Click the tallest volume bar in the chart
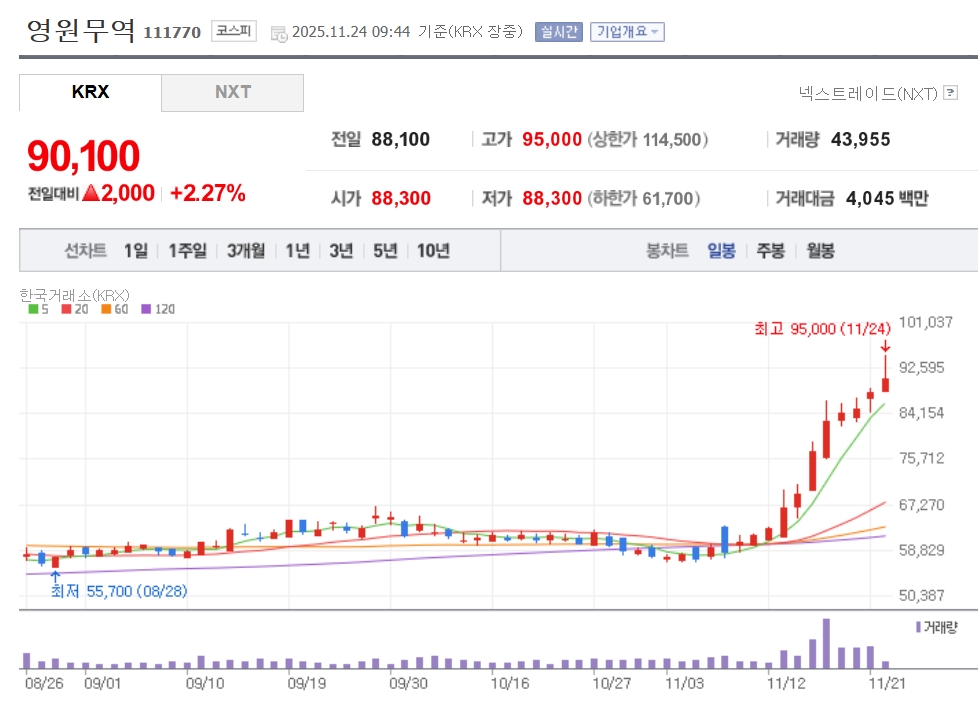Image resolution: width=978 pixels, height=724 pixels. pyautogui.click(x=826, y=643)
